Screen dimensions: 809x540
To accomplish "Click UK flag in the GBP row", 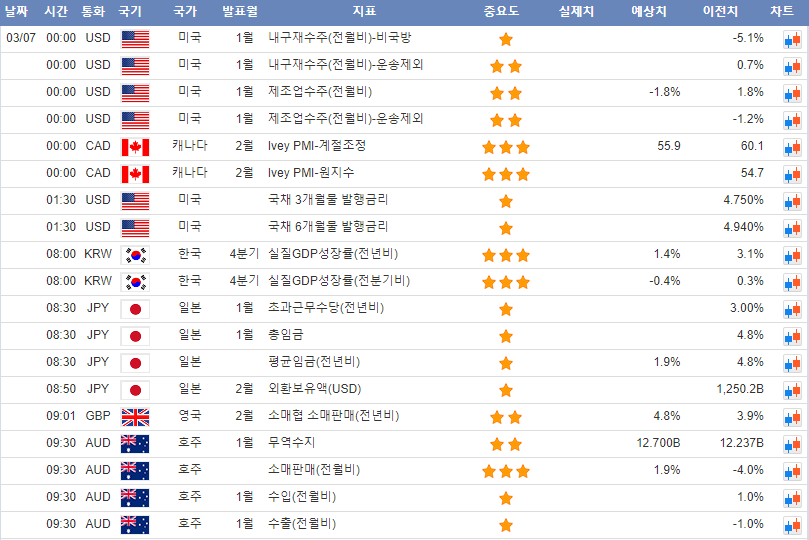I will (x=134, y=416).
